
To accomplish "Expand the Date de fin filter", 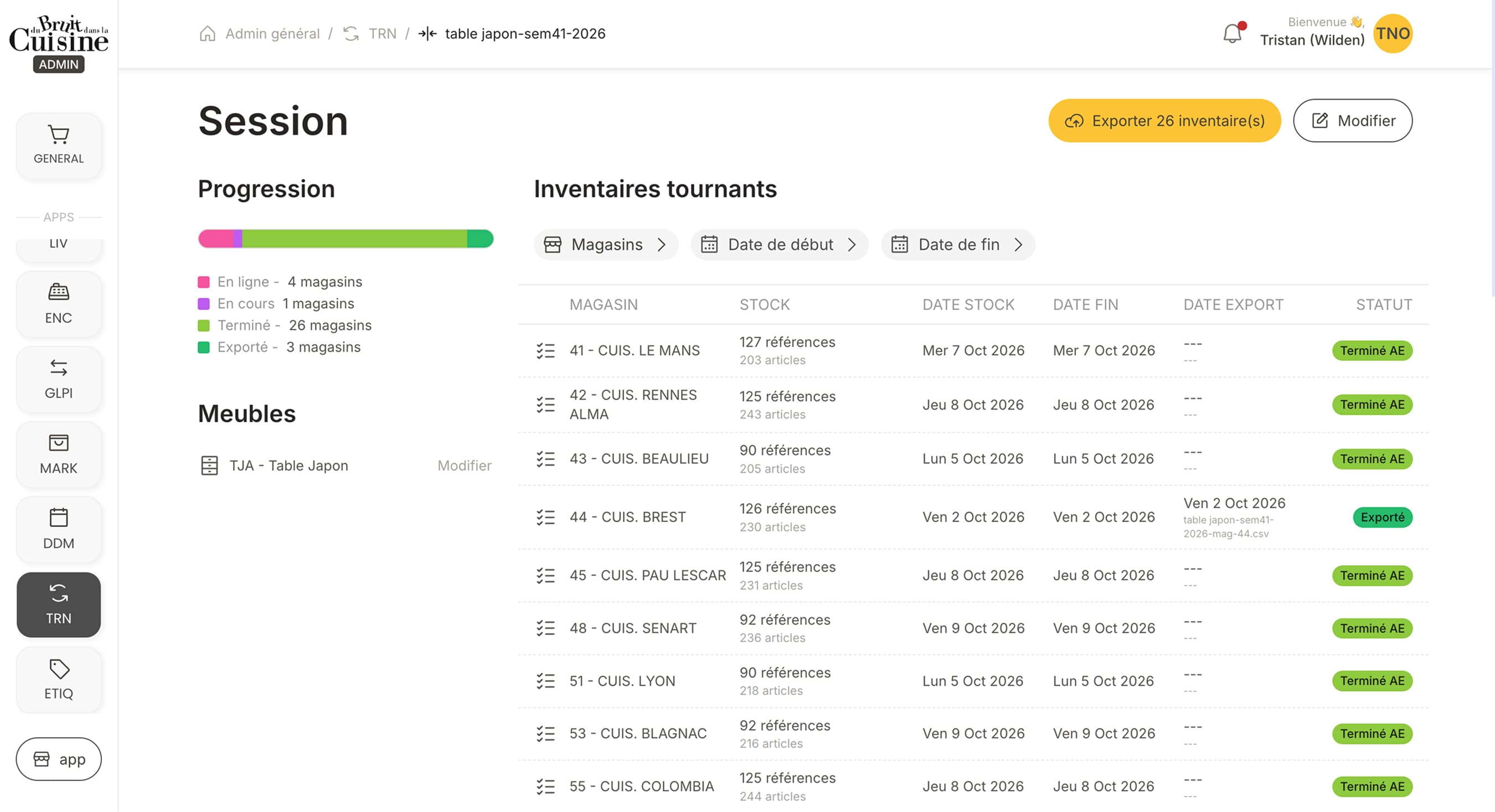I will click(957, 245).
